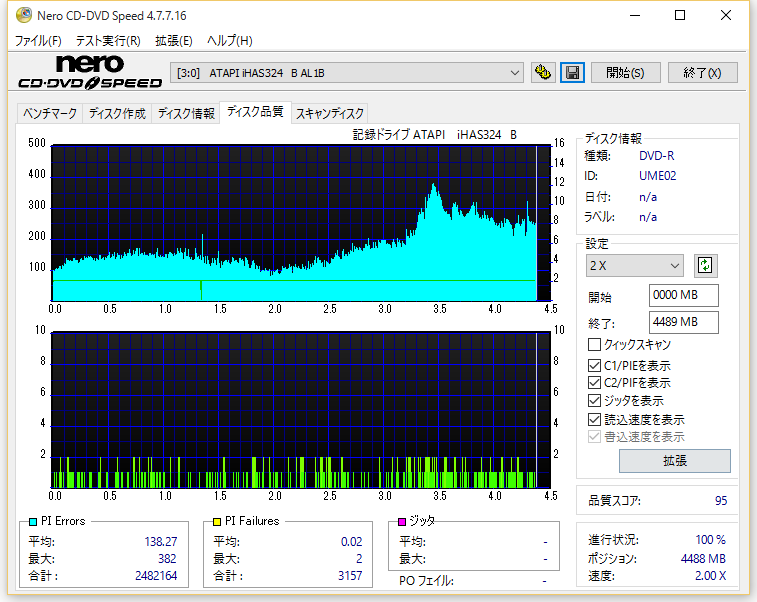The height and width of the screenshot is (602, 757).
Task: Open the ファイル(F) menu
Action: (38, 41)
